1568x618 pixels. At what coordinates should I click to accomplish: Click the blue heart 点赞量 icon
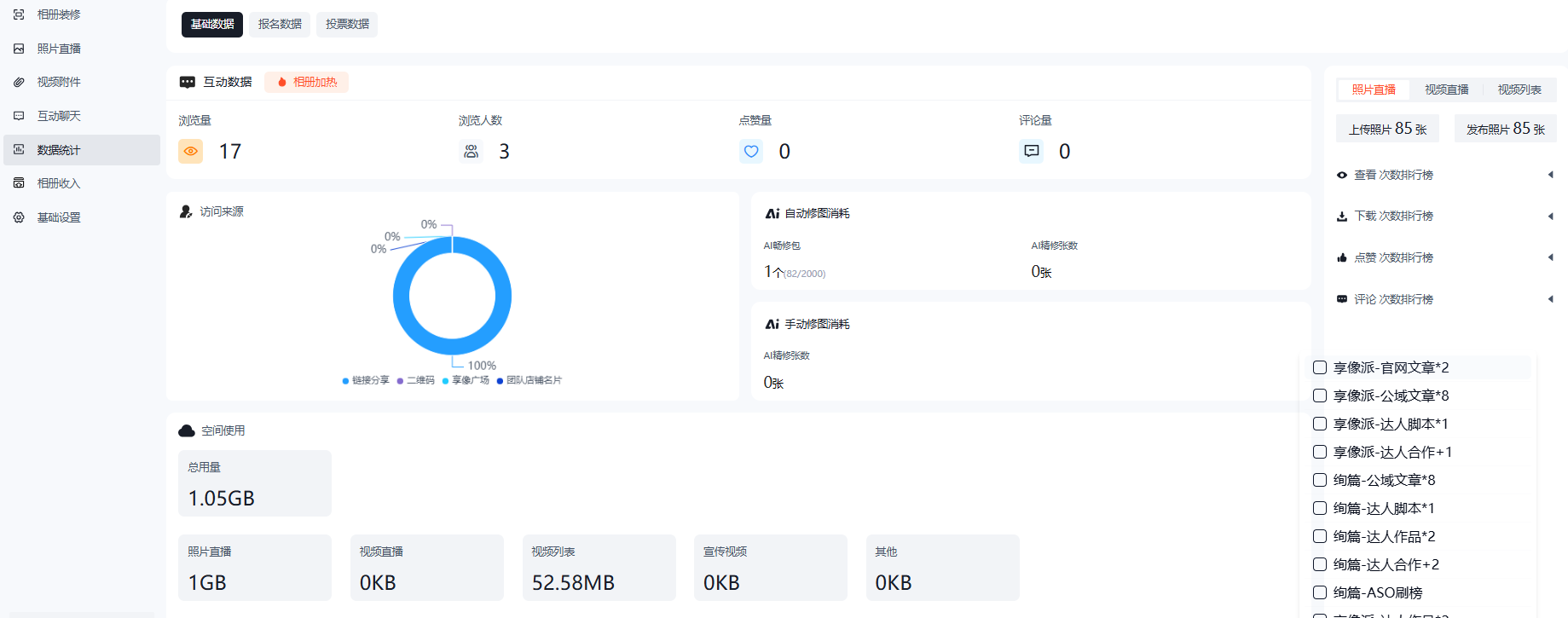click(x=751, y=151)
